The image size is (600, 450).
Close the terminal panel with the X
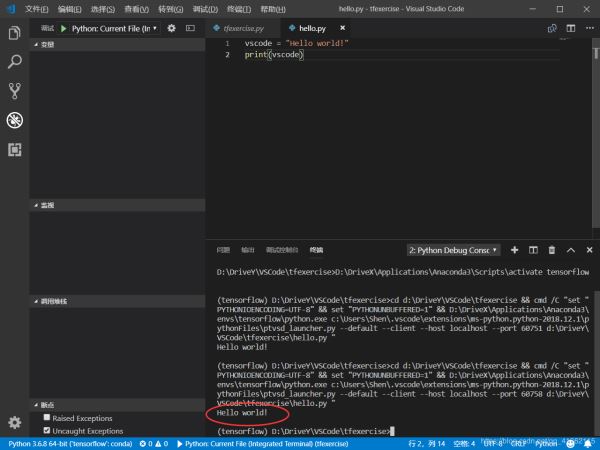[589, 250]
